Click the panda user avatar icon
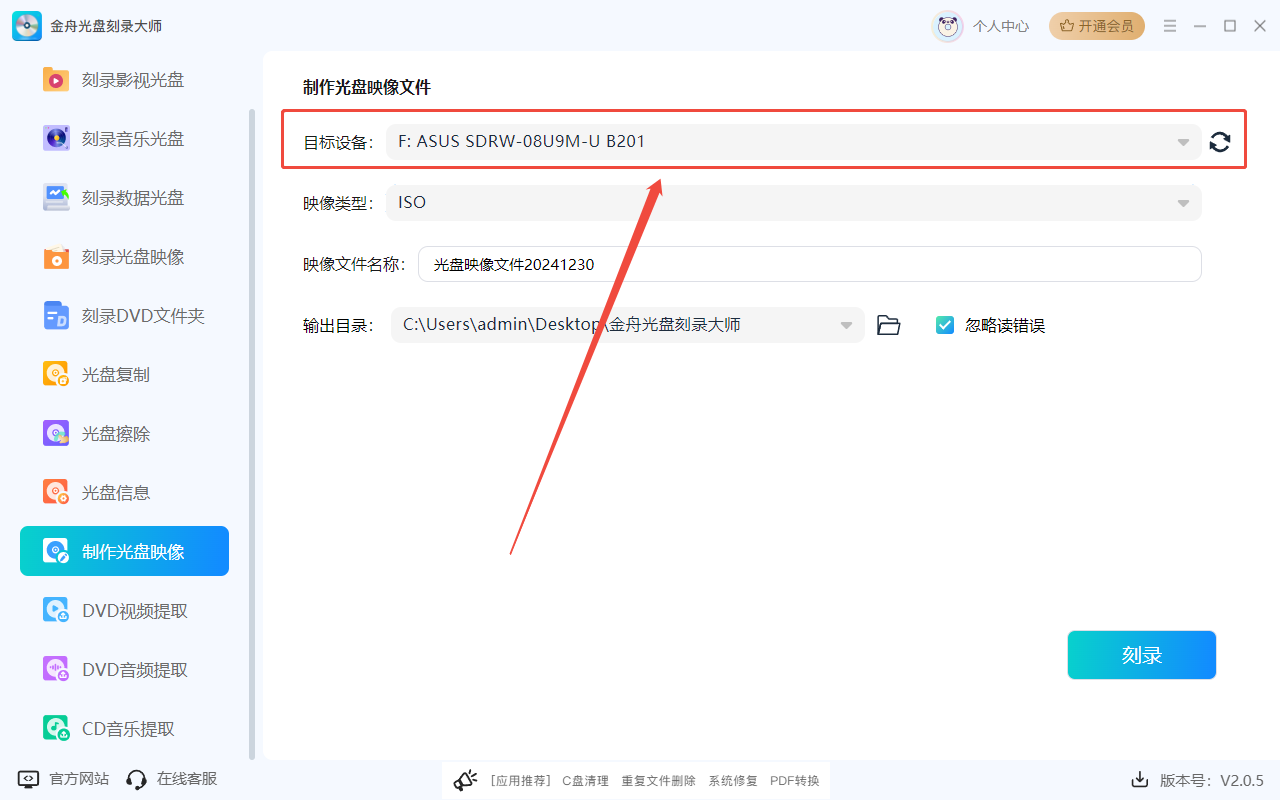Viewport: 1280px width, 800px height. pos(947,26)
